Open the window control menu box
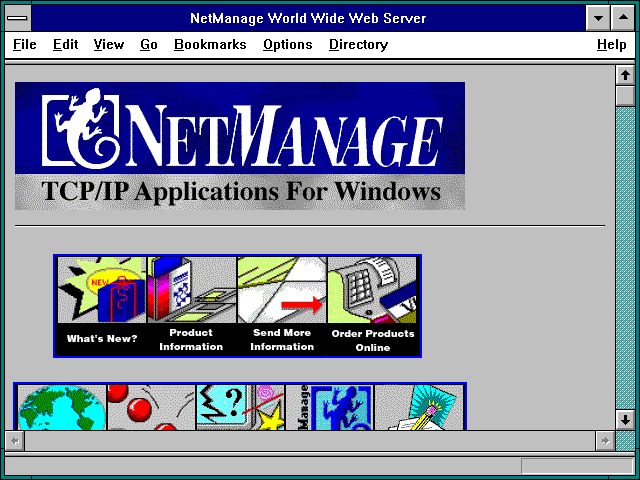 click(x=18, y=18)
